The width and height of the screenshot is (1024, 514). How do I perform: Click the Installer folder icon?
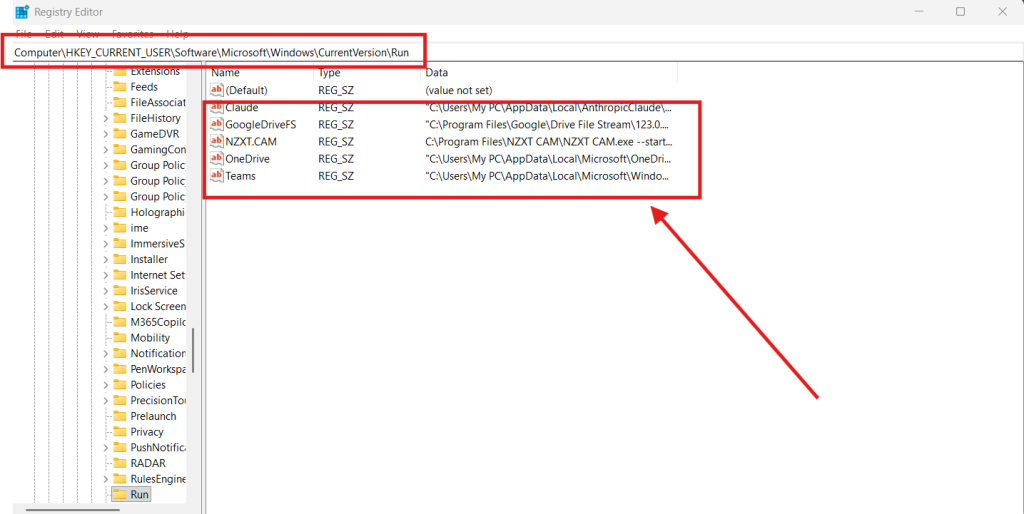coord(120,259)
